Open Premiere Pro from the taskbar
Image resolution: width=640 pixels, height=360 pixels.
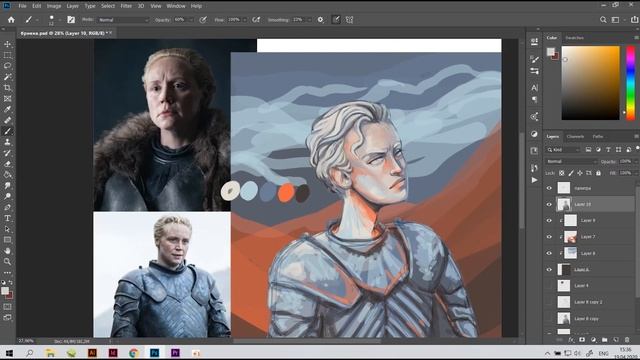tap(176, 353)
